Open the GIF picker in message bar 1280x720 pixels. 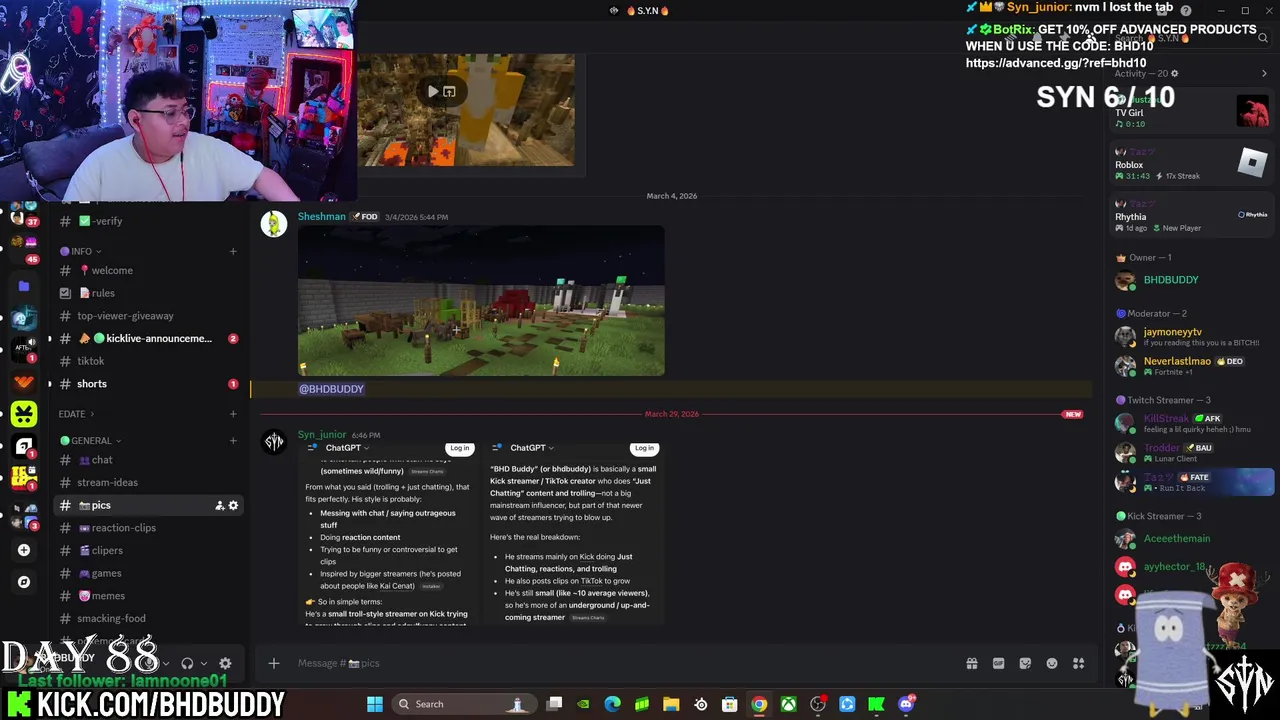pos(998,663)
